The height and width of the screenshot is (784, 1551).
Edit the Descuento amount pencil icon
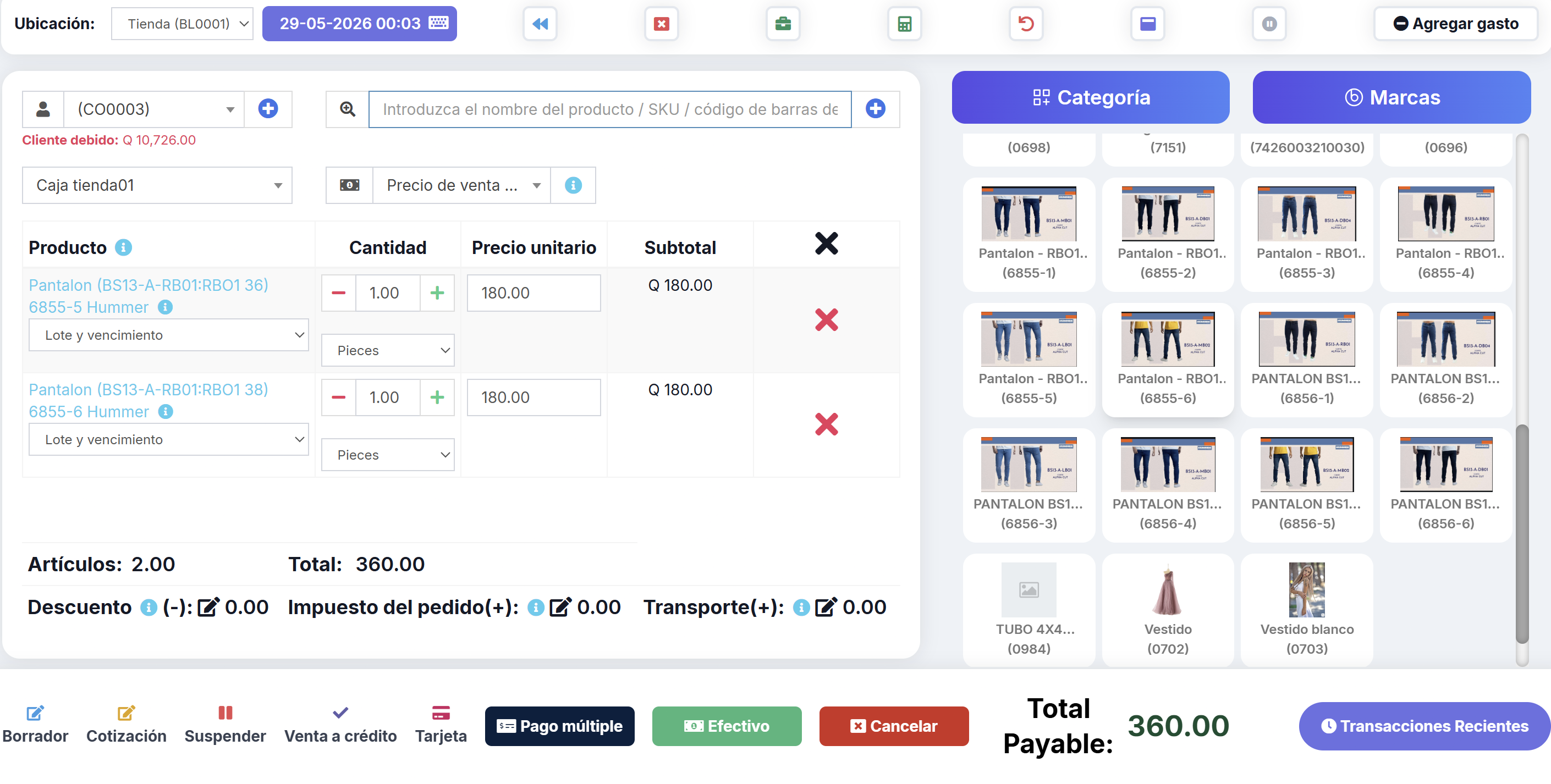tap(208, 607)
